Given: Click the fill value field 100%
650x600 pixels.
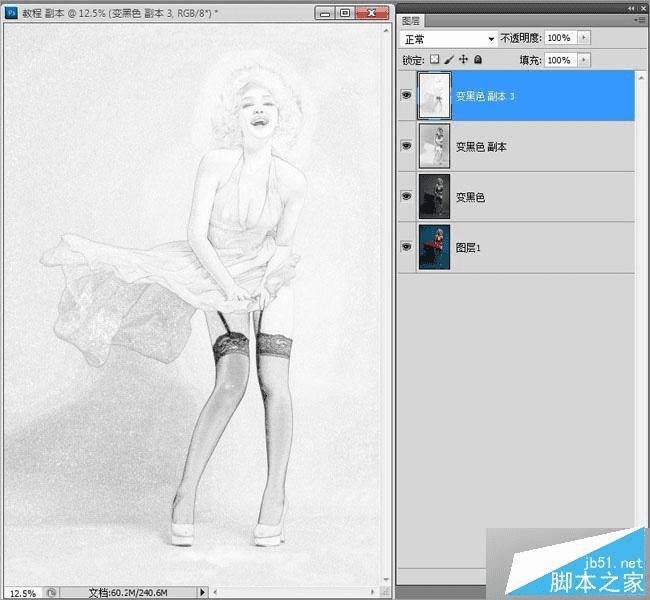Looking at the screenshot, I should pyautogui.click(x=561, y=60).
